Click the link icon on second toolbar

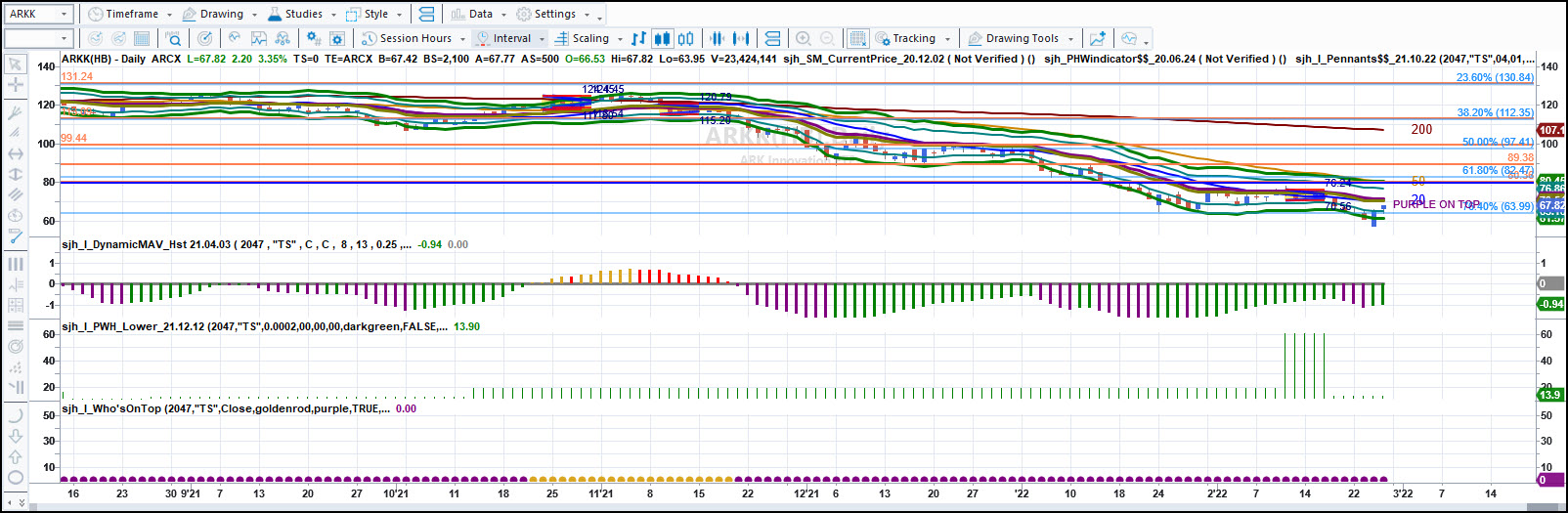tap(772, 38)
